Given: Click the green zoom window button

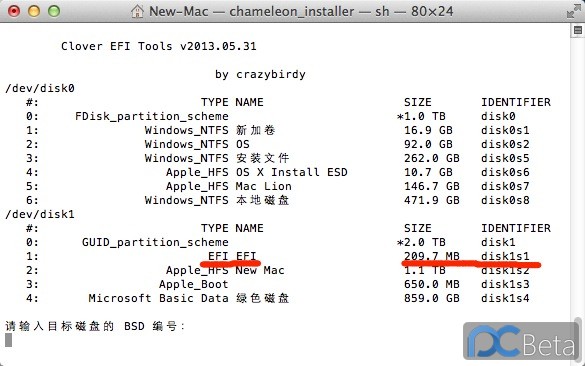Looking at the screenshot, I should [x=54, y=11].
